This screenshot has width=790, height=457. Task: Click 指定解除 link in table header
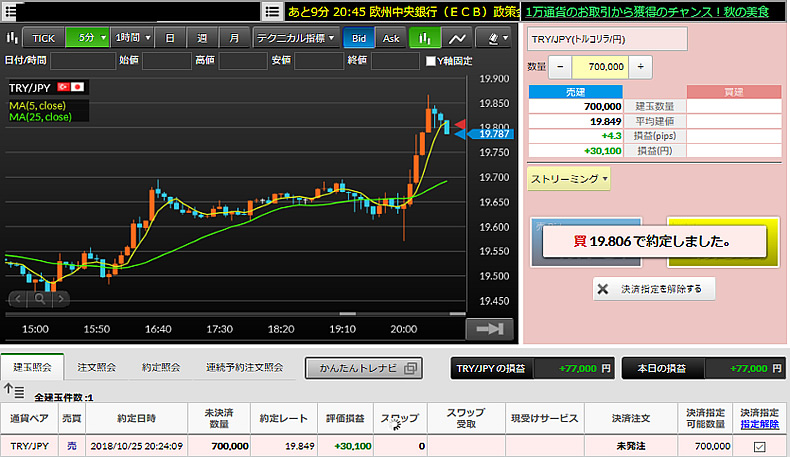(759, 425)
